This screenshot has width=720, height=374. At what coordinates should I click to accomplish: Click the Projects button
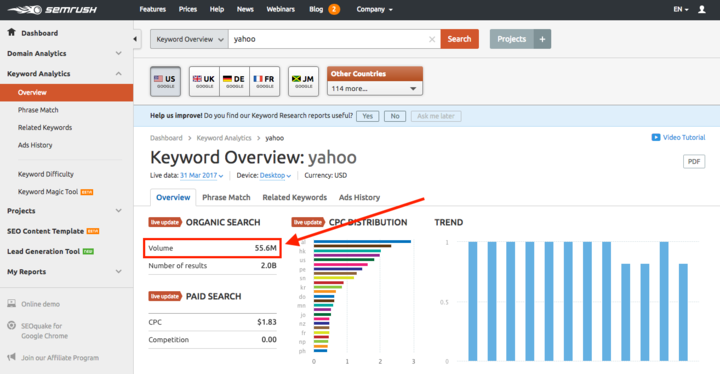pos(512,39)
